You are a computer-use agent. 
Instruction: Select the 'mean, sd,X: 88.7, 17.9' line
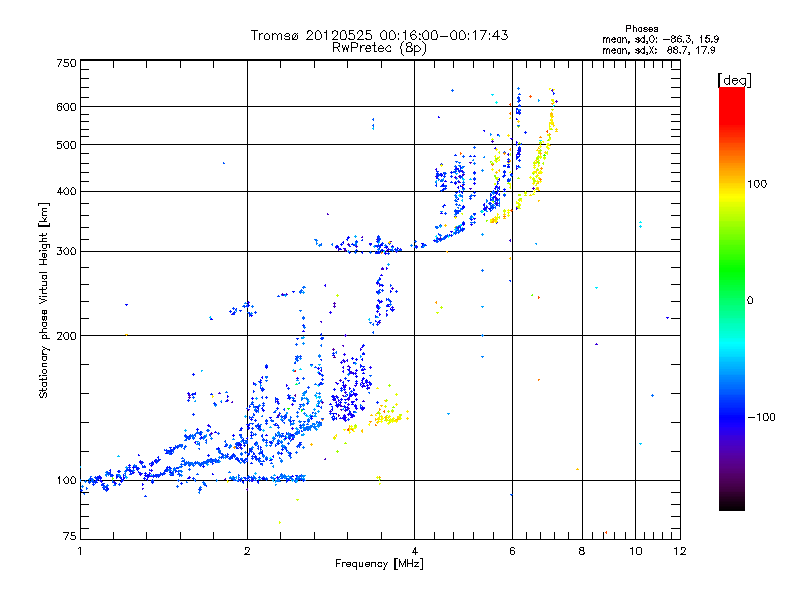point(659,50)
